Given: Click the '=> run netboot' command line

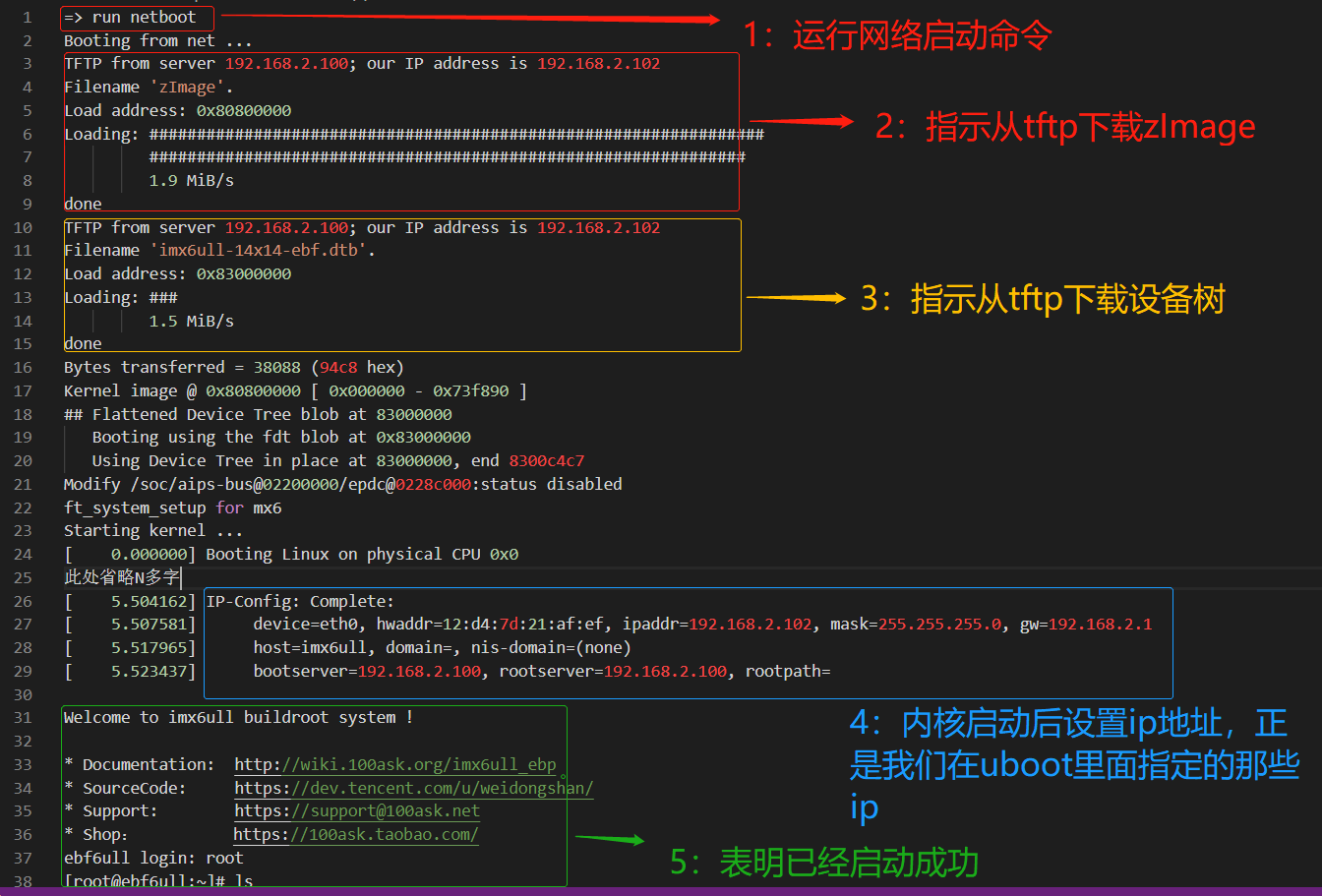Looking at the screenshot, I should (130, 17).
